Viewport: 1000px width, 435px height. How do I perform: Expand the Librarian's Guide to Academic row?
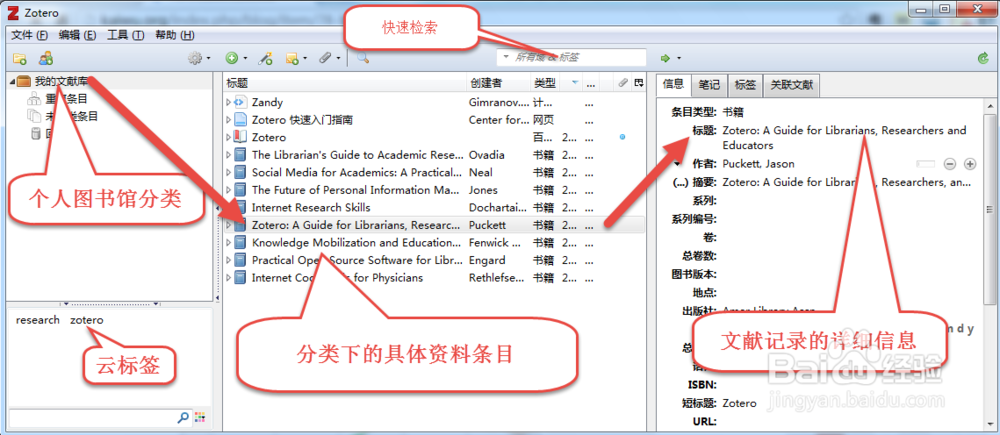pyautogui.click(x=229, y=154)
